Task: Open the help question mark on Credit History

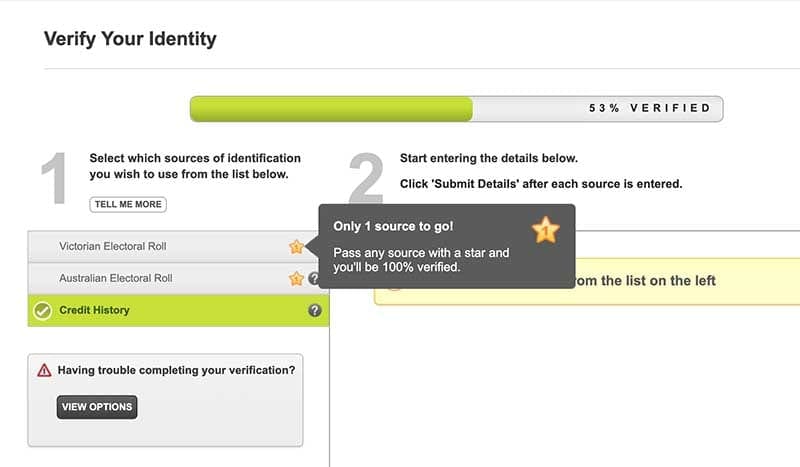Action: (x=315, y=310)
